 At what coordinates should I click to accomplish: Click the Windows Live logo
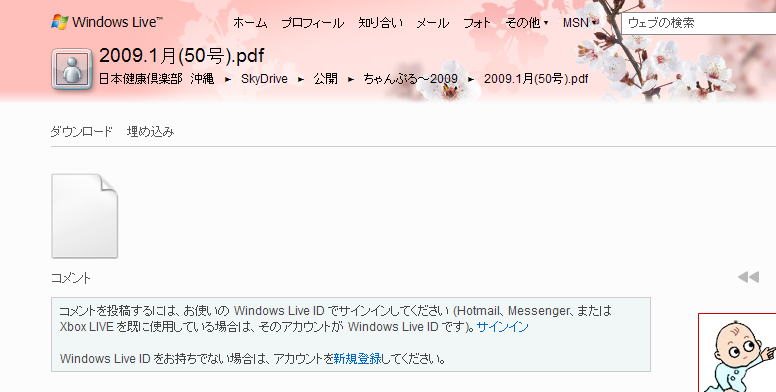click(x=106, y=22)
